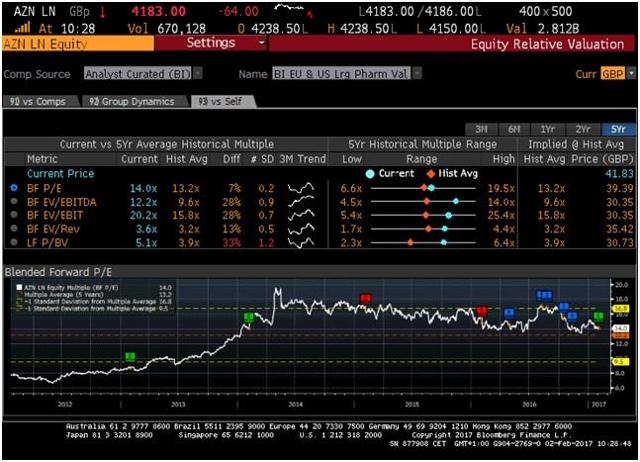Viewport: 640px width, 462px height.
Task: Set the period to 2Yr
Action: 583,129
